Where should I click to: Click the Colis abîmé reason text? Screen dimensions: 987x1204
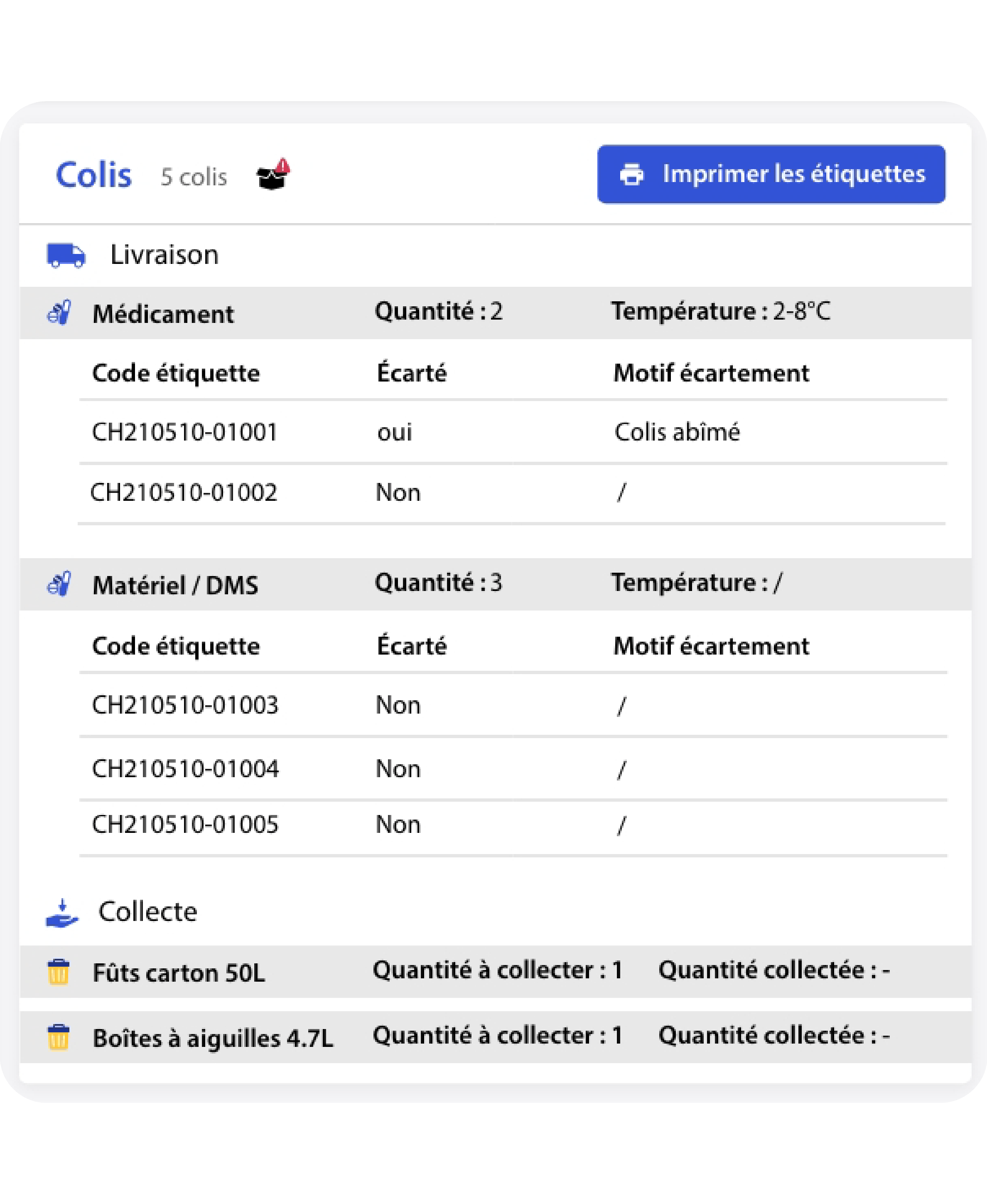pyautogui.click(x=677, y=432)
